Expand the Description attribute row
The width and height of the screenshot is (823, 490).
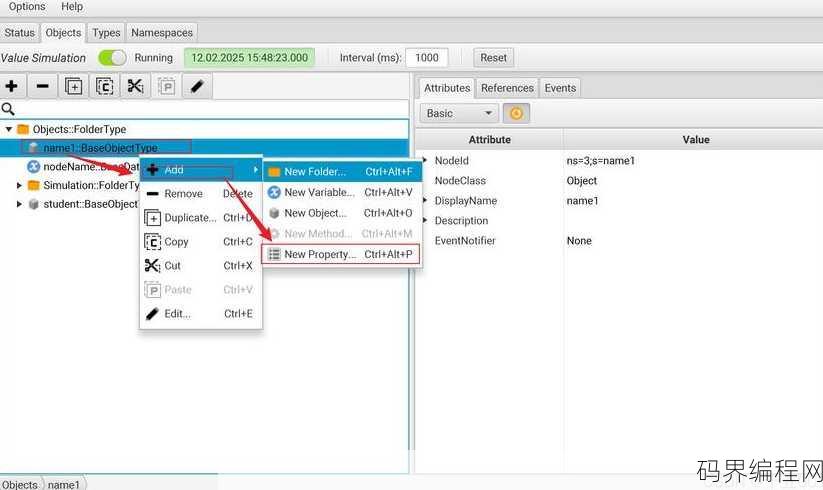(x=425, y=220)
